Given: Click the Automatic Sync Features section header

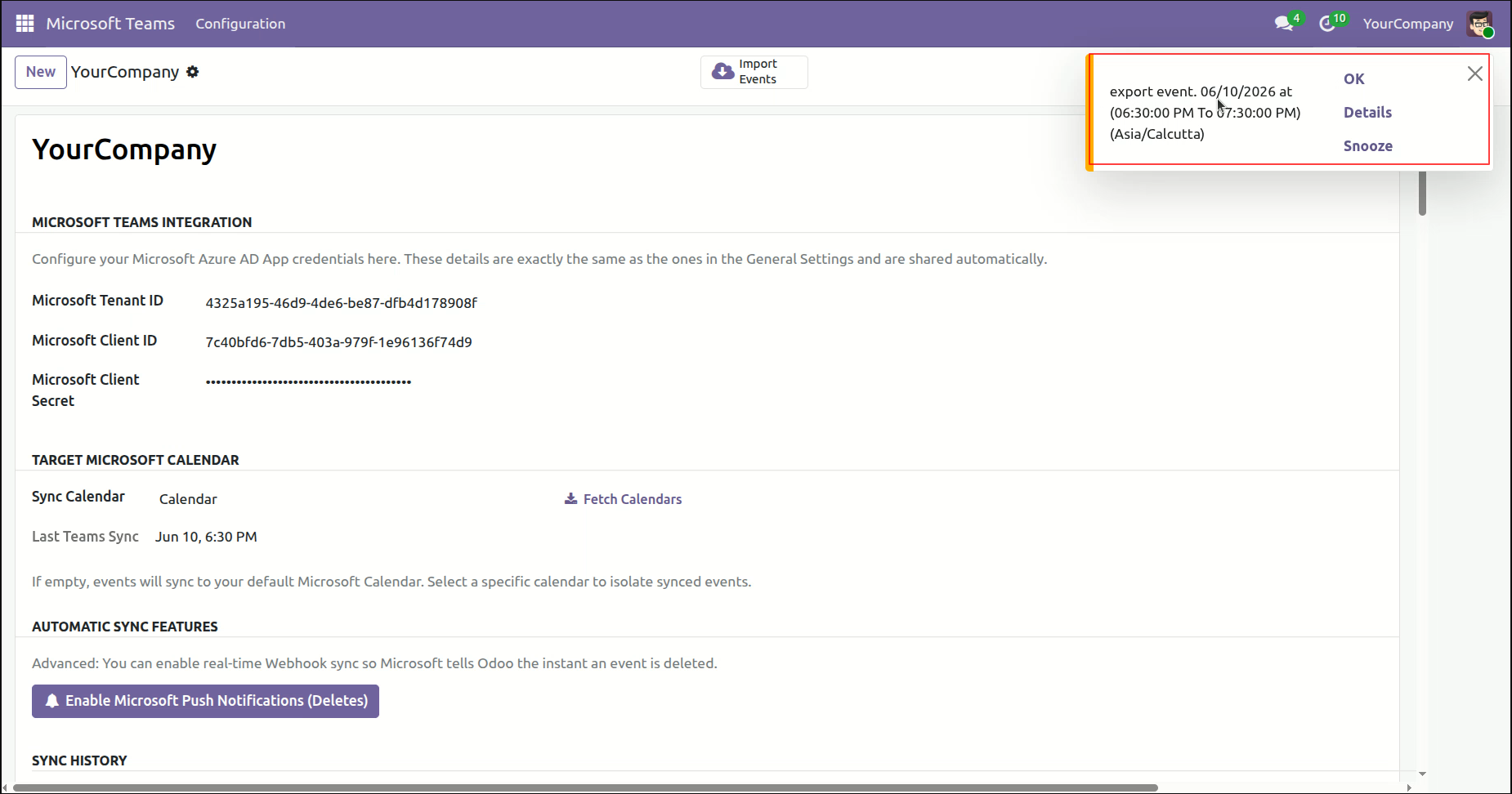Looking at the screenshot, I should tap(124, 627).
